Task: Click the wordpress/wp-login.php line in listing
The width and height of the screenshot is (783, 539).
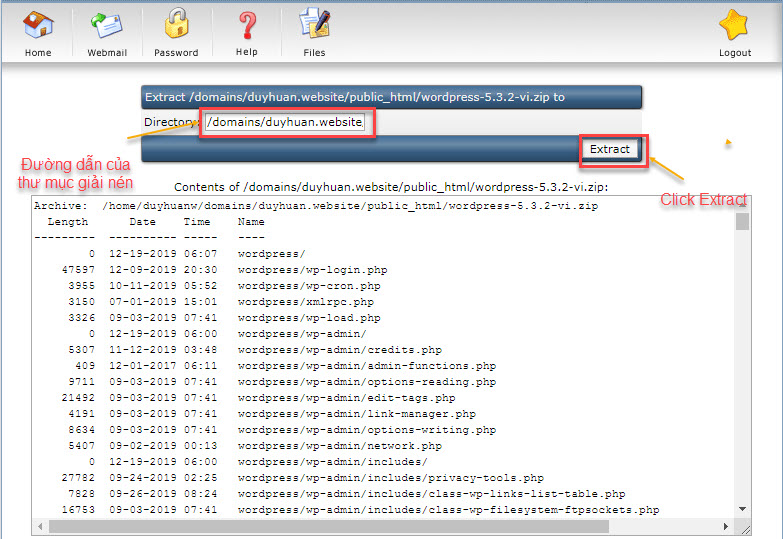Action: (312, 270)
